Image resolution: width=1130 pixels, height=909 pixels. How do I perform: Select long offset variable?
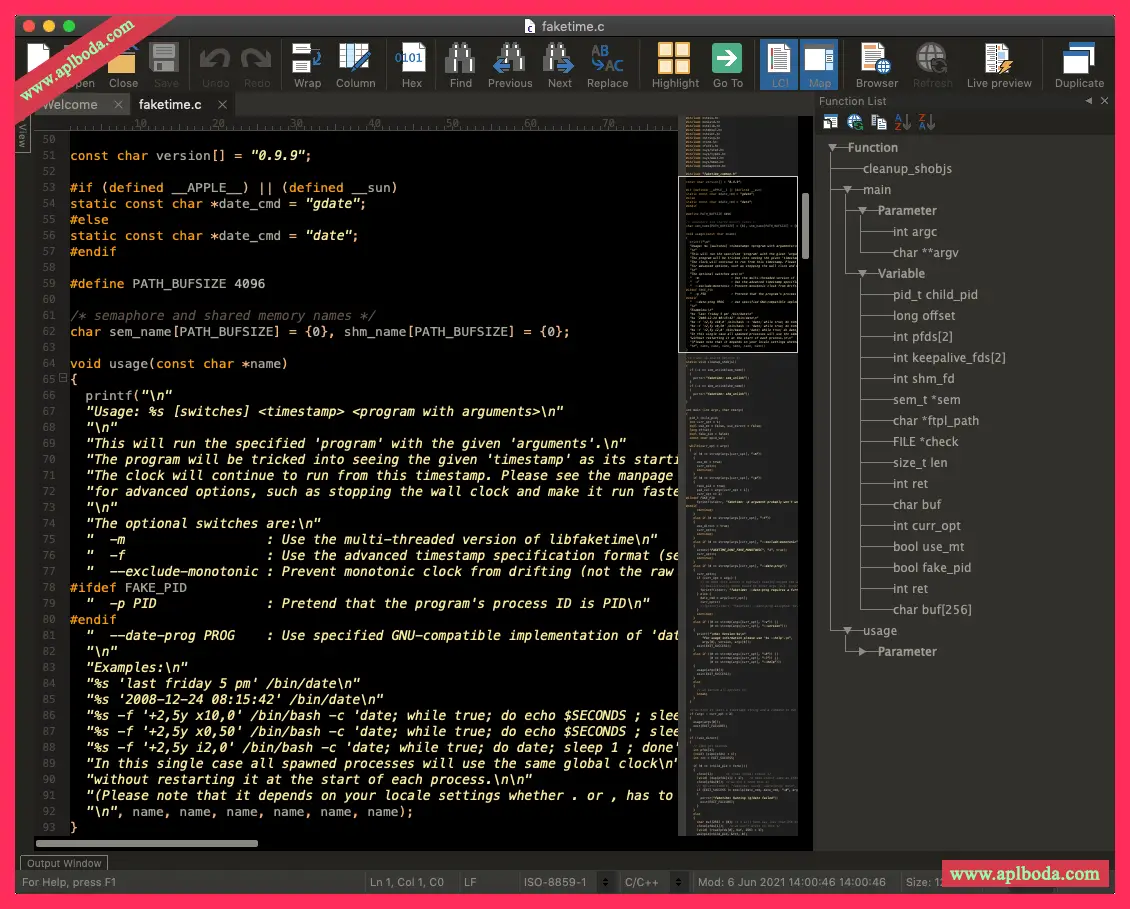923,315
